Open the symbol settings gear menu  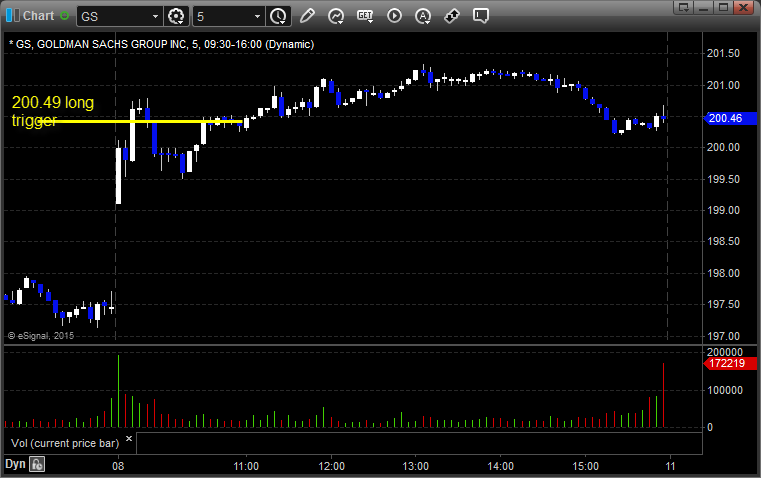pos(176,16)
